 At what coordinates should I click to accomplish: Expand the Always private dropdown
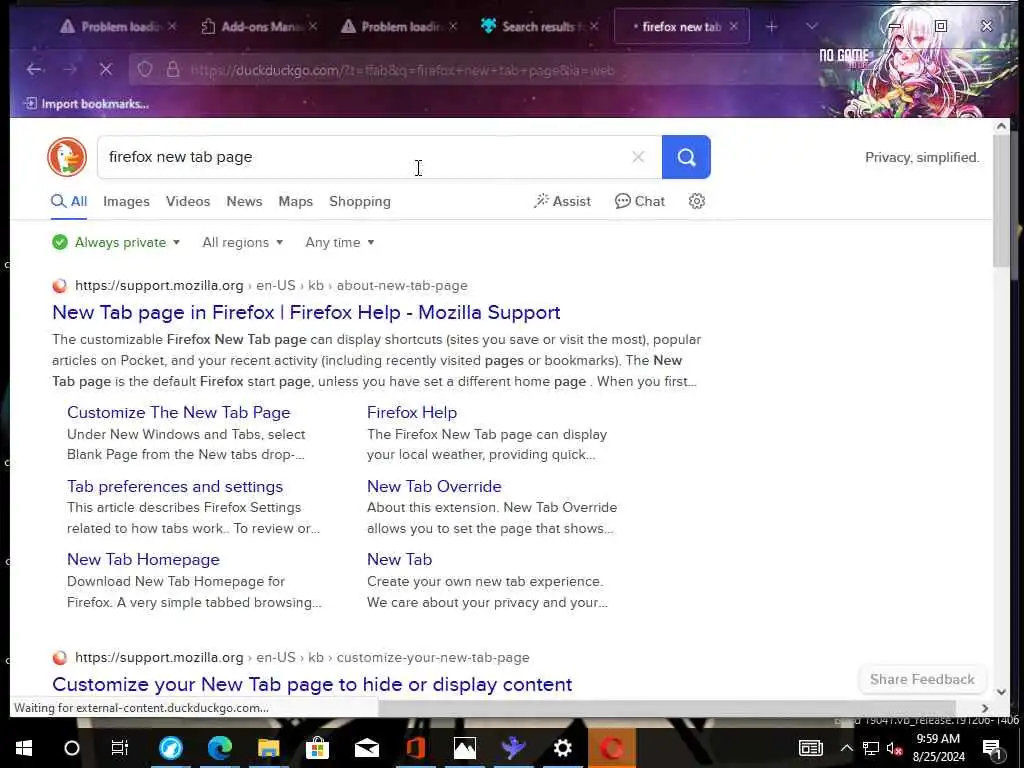[116, 242]
